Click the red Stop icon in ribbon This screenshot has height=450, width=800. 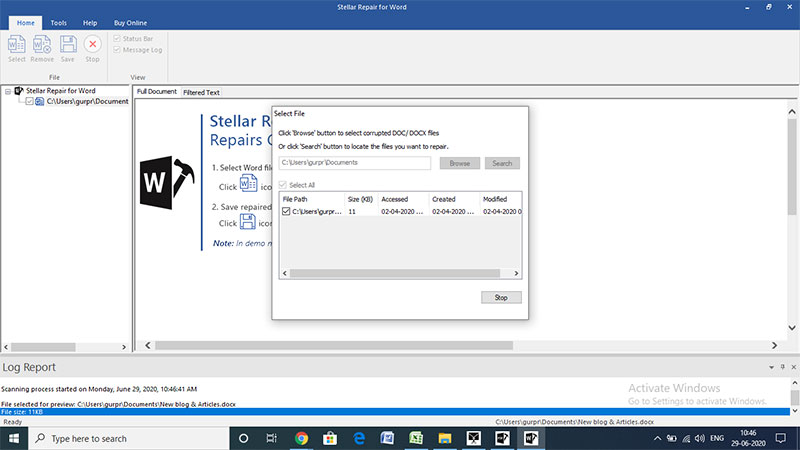[92, 44]
